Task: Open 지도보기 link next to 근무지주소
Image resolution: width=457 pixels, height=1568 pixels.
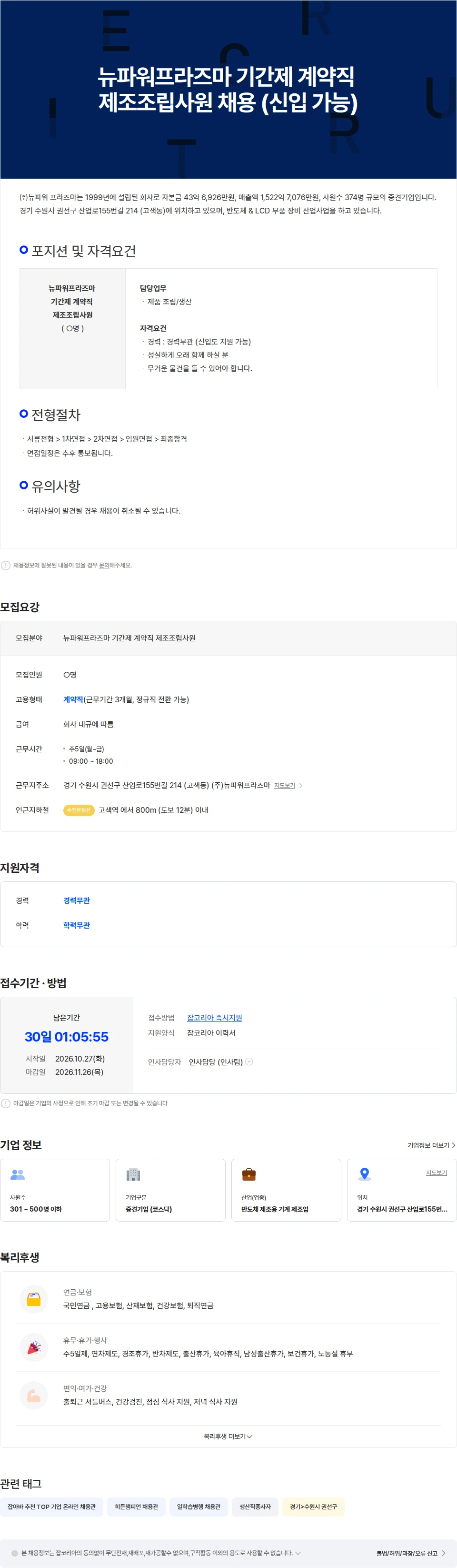Action: [284, 785]
